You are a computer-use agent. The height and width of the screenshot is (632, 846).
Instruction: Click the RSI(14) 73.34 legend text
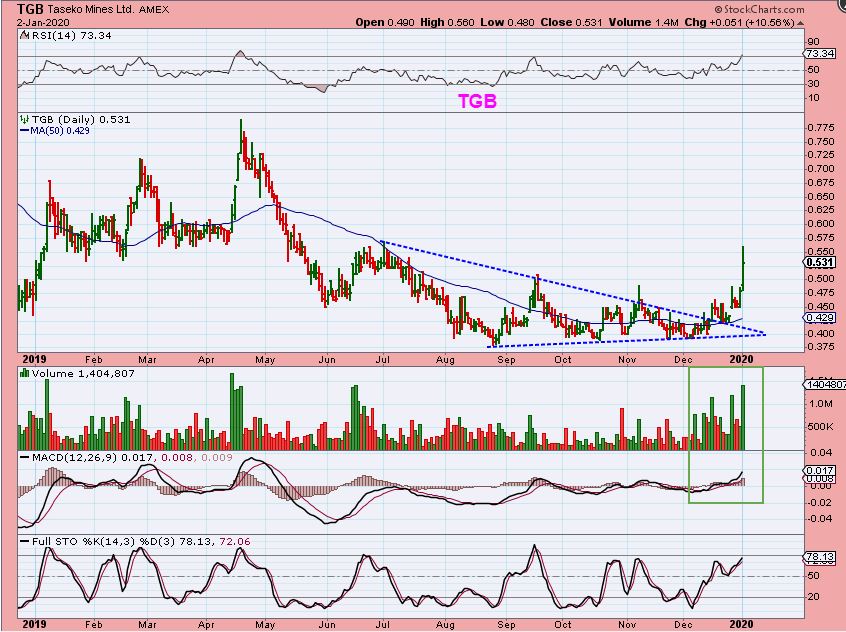pyautogui.click(x=71, y=36)
